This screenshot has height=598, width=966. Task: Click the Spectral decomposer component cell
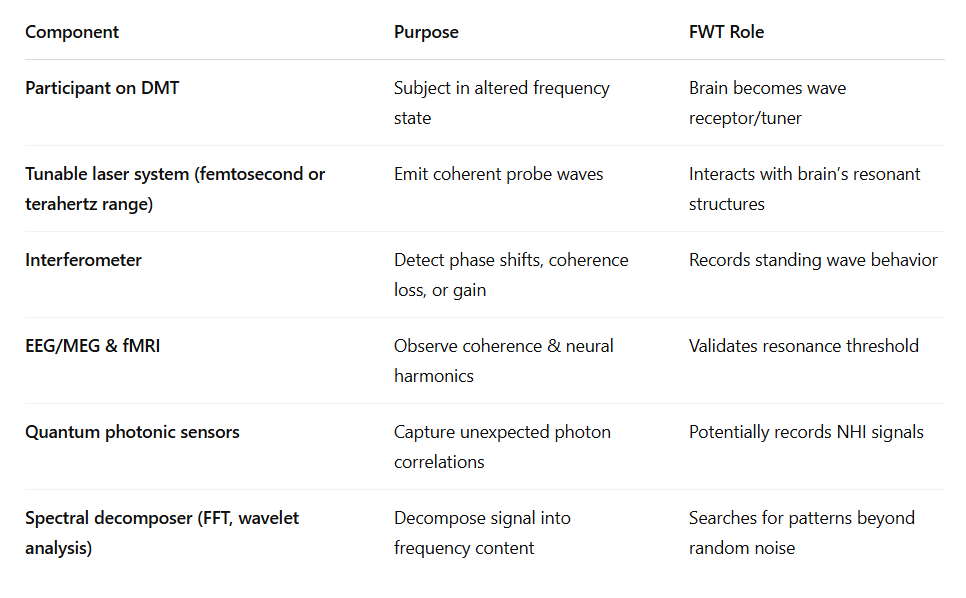coord(162,533)
